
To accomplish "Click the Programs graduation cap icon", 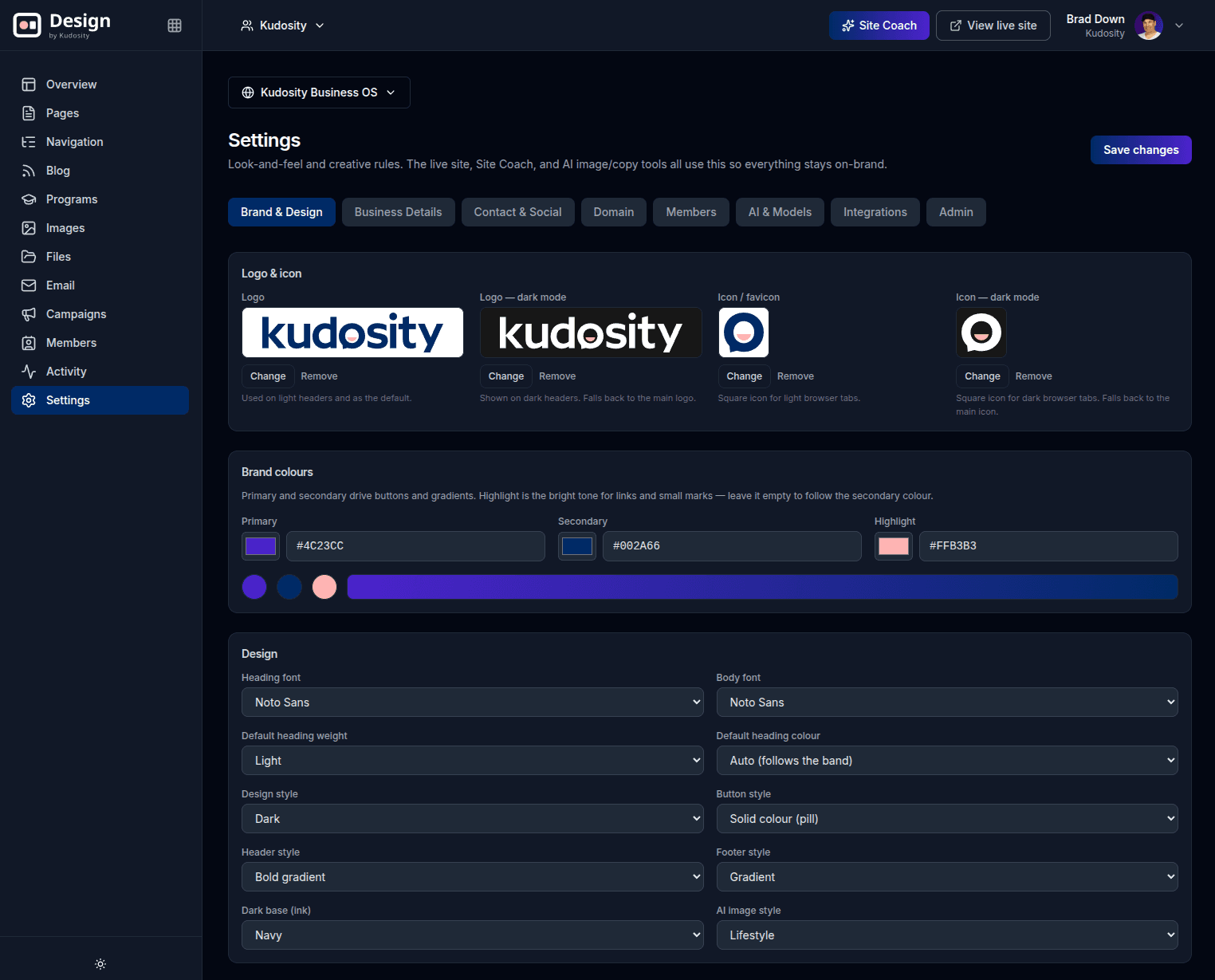I will [29, 199].
